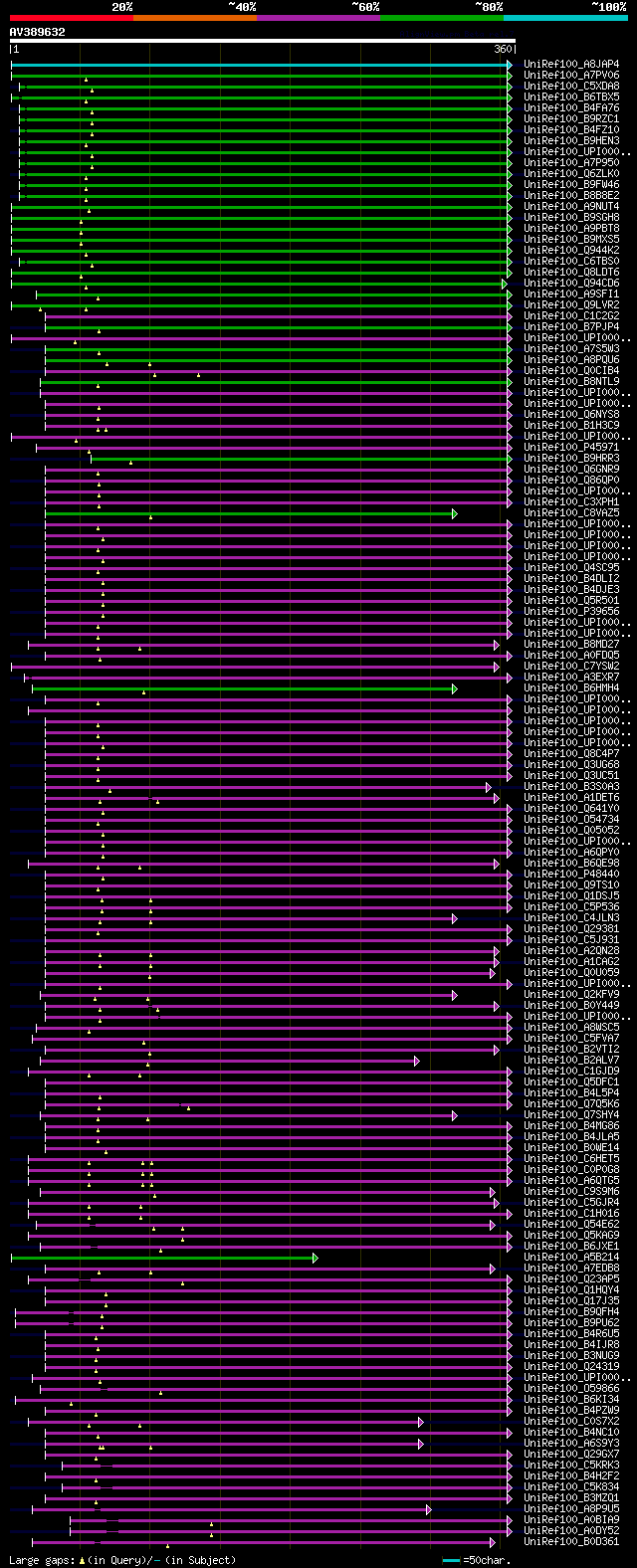The image size is (637, 1568).
Task: Select the cyan alignment bar for UniRef100_A8JAP4
Action: (262, 65)
